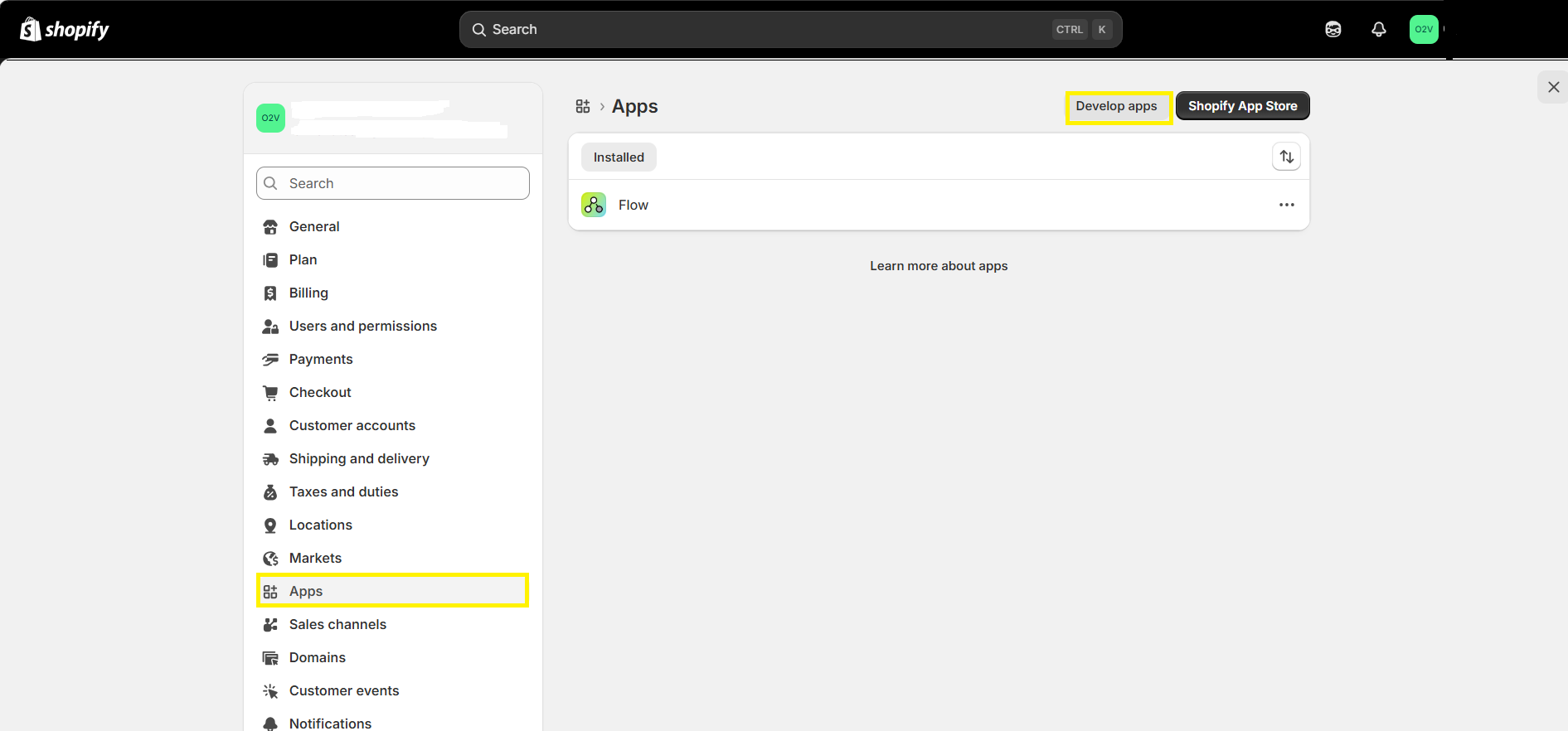1568x731 pixels.
Task: Click the O2V store avatar in settings panel
Action: [x=270, y=118]
